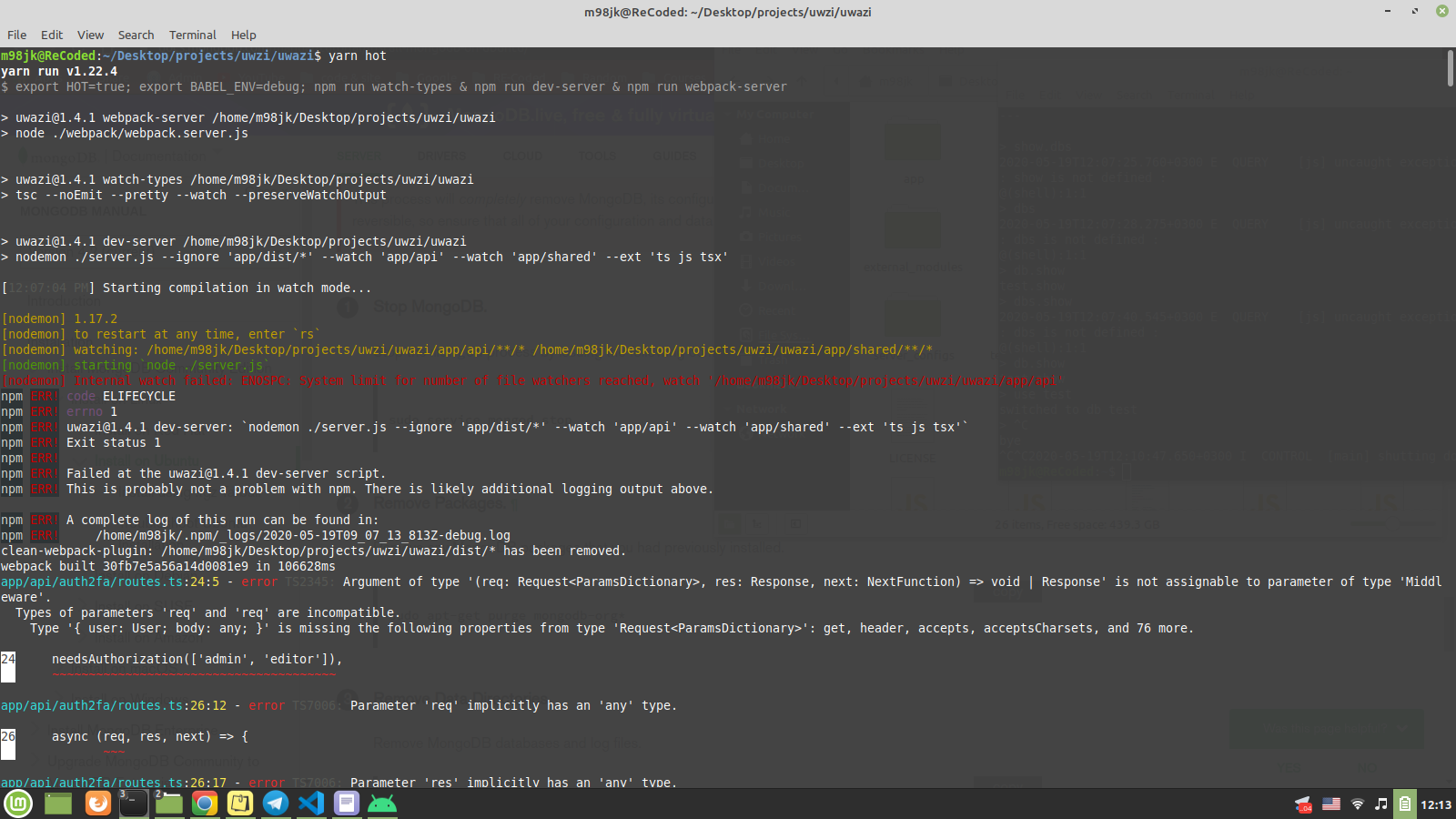Open the Edit menu
1456x819 pixels.
coord(52,35)
